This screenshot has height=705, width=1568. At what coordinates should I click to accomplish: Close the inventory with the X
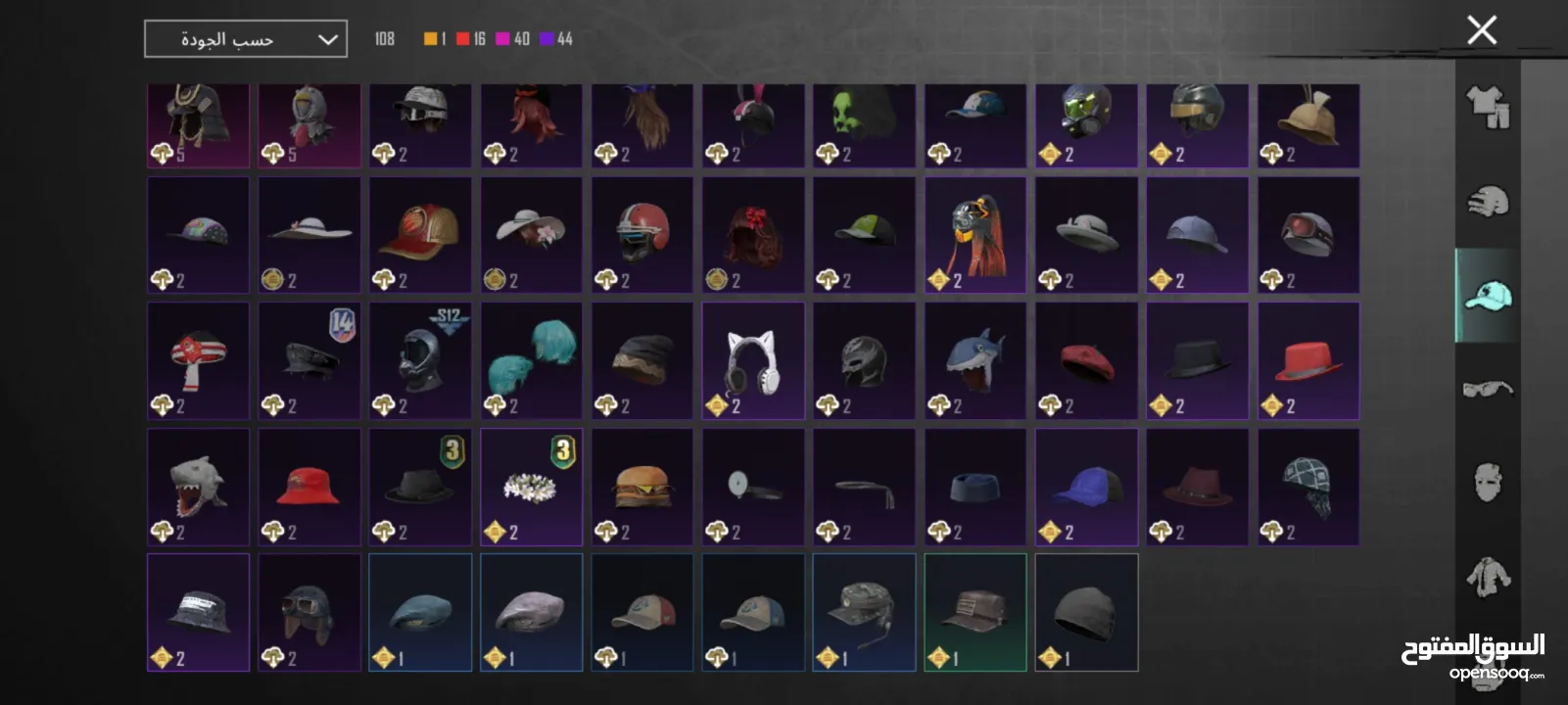click(x=1482, y=30)
